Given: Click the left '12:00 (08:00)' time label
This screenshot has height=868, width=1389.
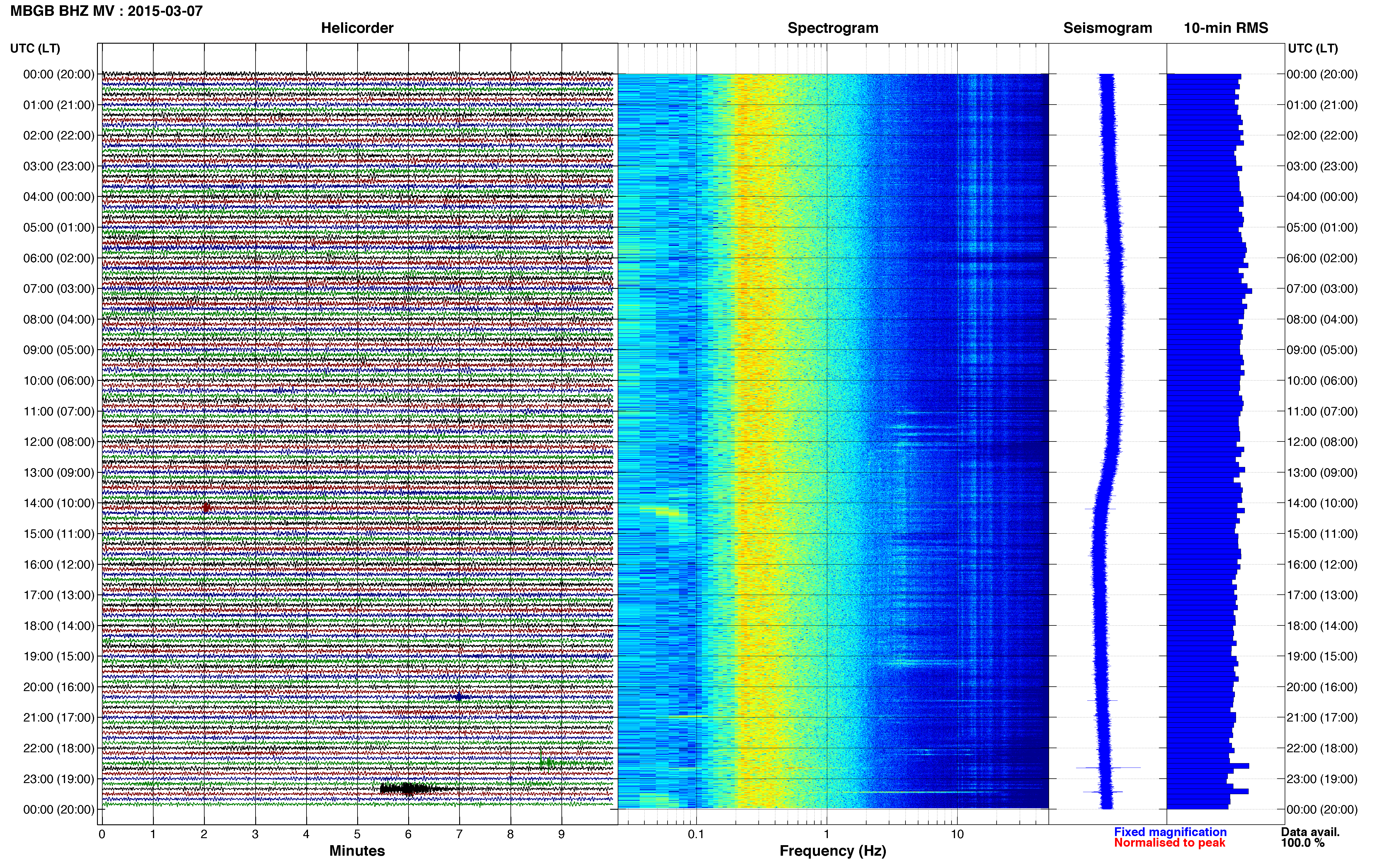Looking at the screenshot, I should pos(59,441).
